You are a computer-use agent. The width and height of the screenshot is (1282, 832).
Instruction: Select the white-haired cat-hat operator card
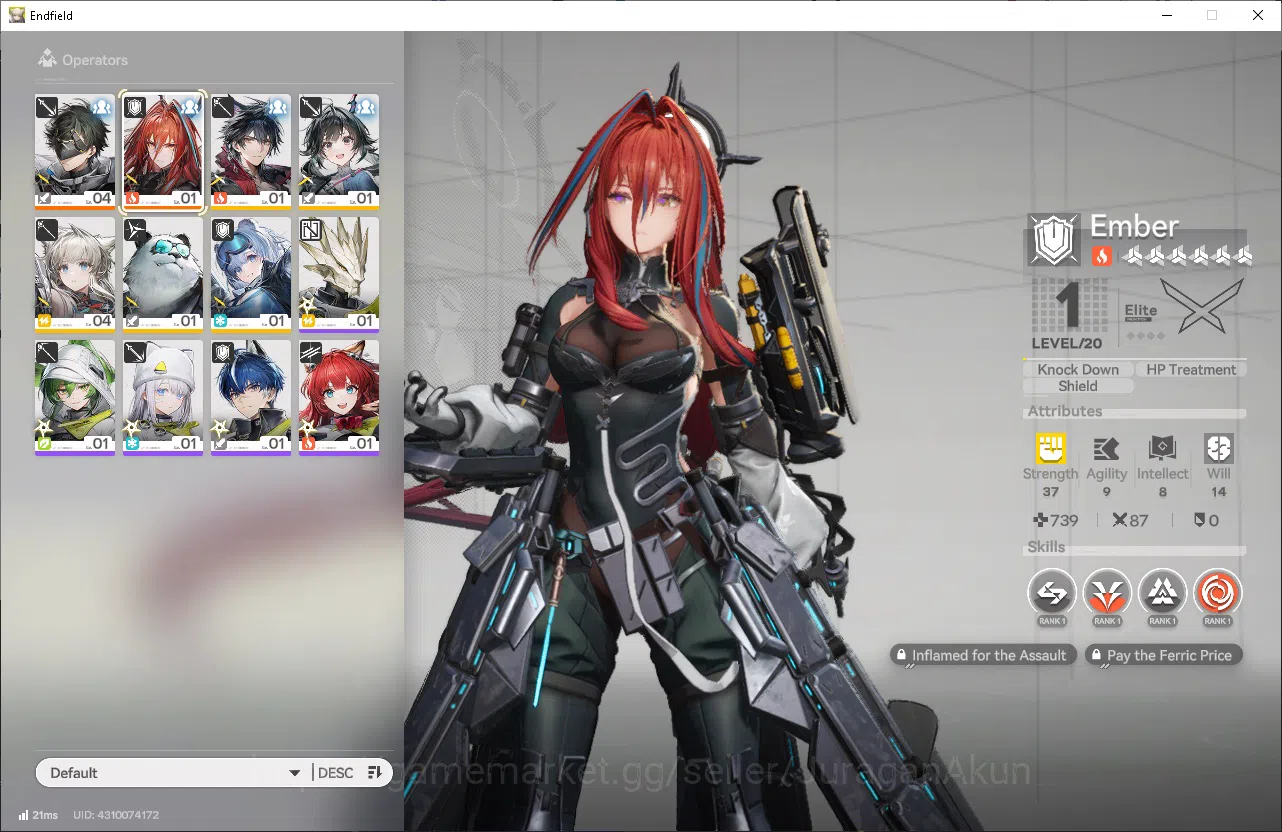coord(163,398)
